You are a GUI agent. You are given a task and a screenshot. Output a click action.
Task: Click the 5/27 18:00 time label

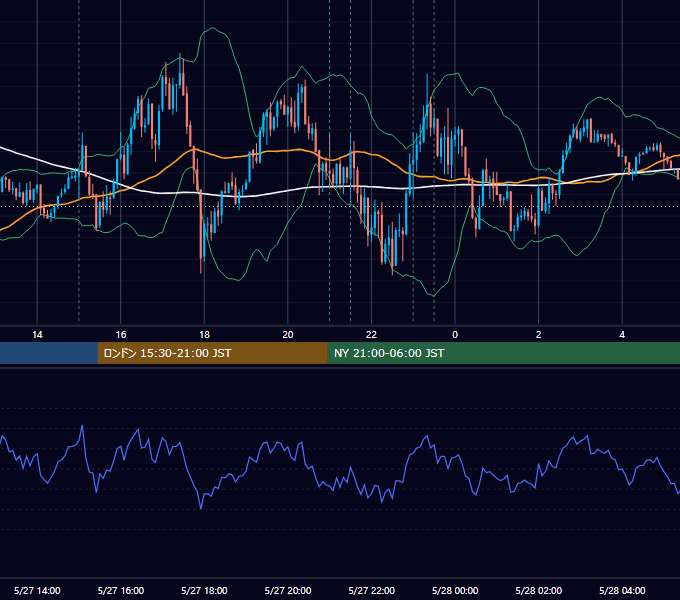pos(204,590)
